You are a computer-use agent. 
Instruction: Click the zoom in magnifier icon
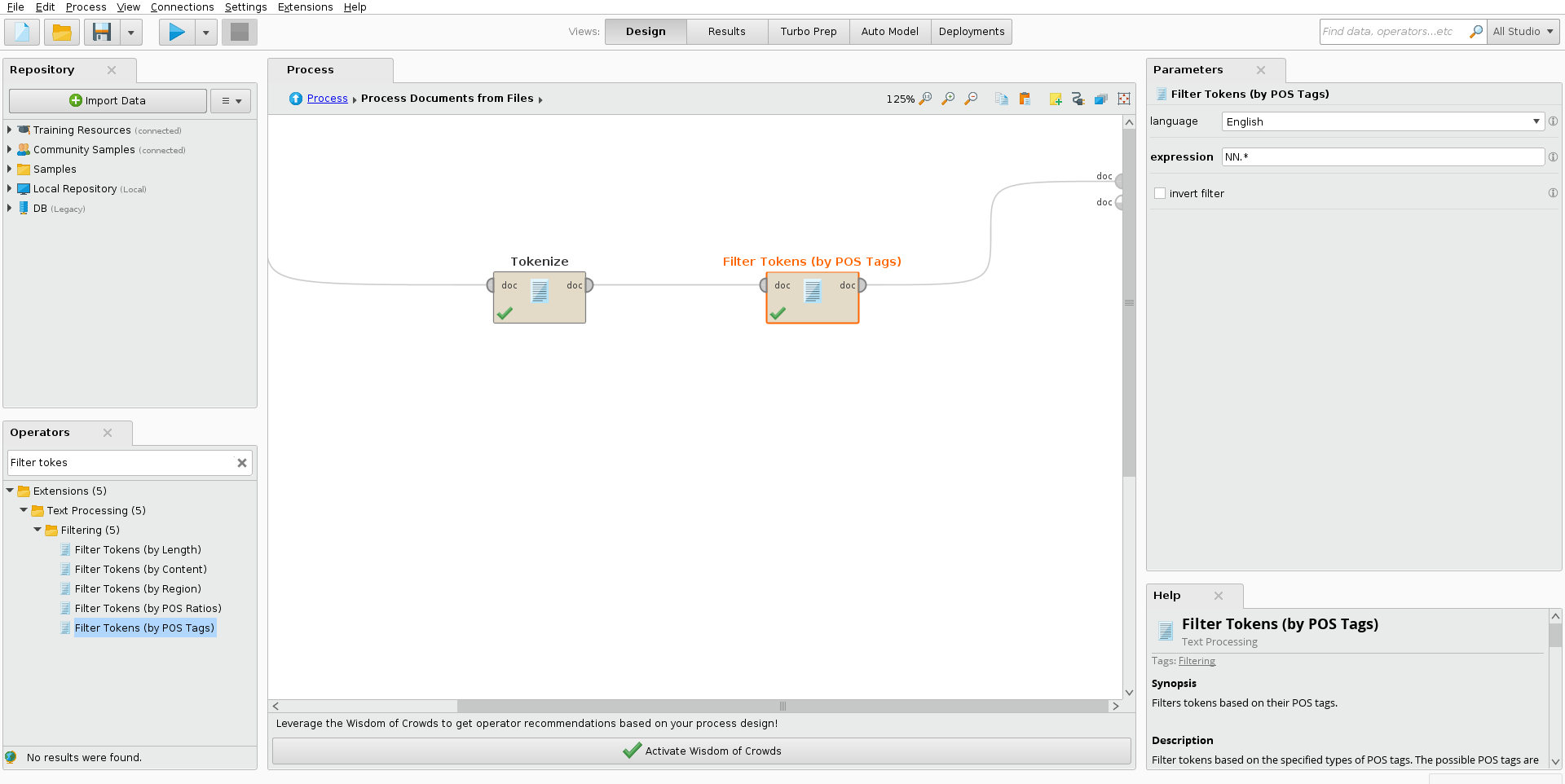[948, 99]
